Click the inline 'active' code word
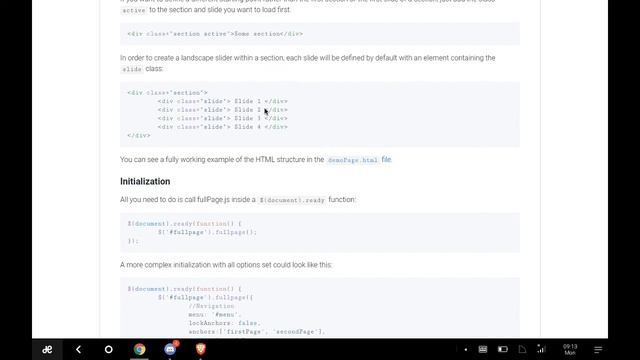640x360 pixels. (x=133, y=10)
